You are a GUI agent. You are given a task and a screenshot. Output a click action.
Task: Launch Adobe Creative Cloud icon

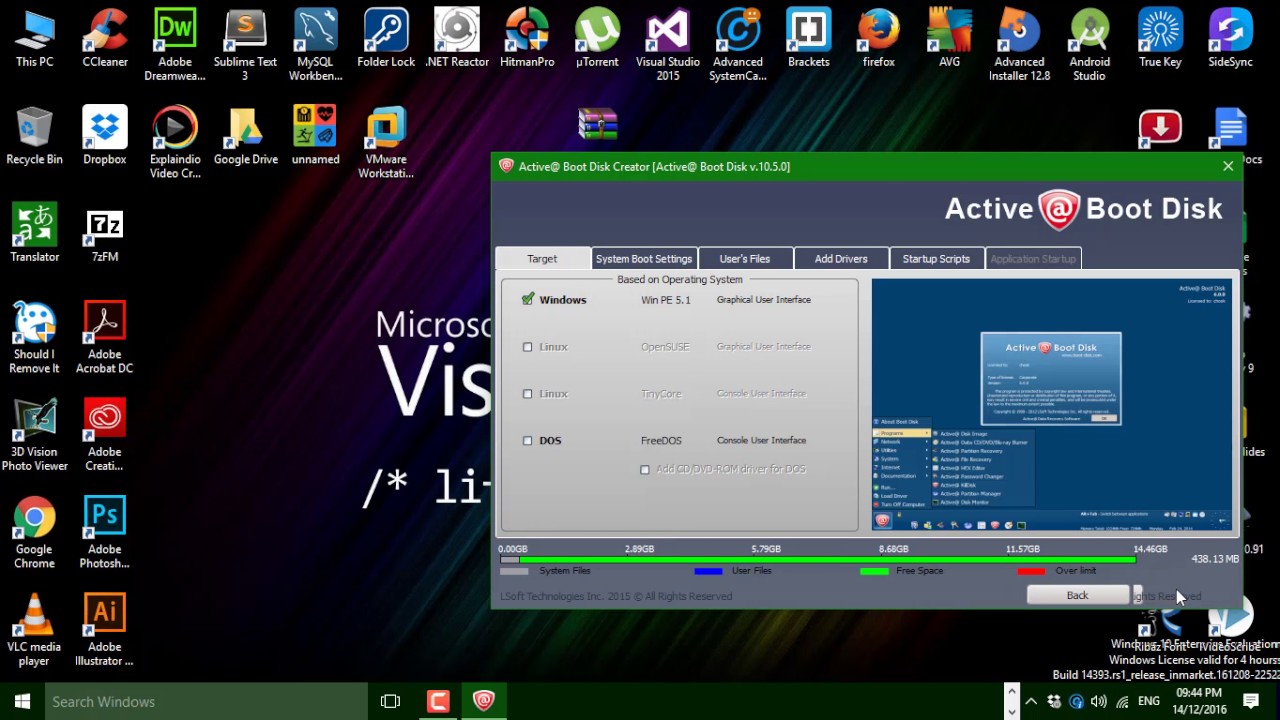click(105, 435)
